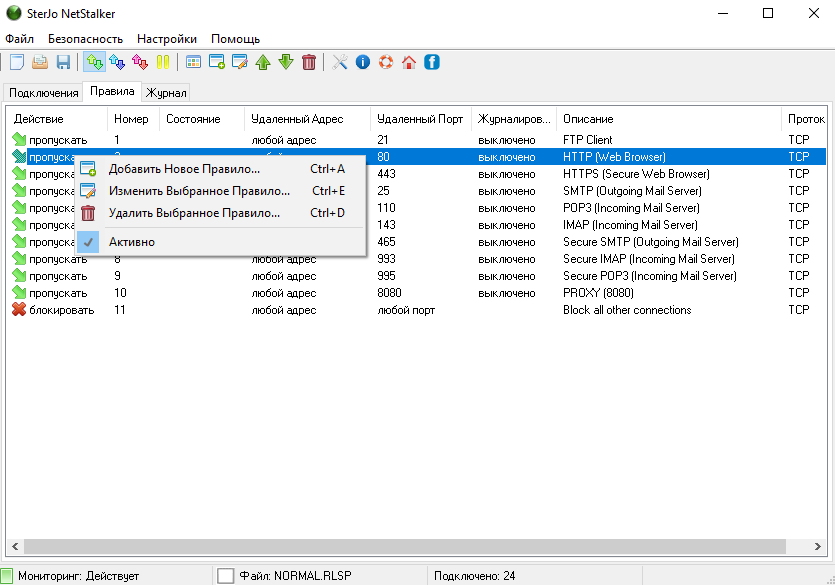Select the Secure POP3 (Incoming Mail Server) row
This screenshot has height=585, width=835.
[418, 276]
